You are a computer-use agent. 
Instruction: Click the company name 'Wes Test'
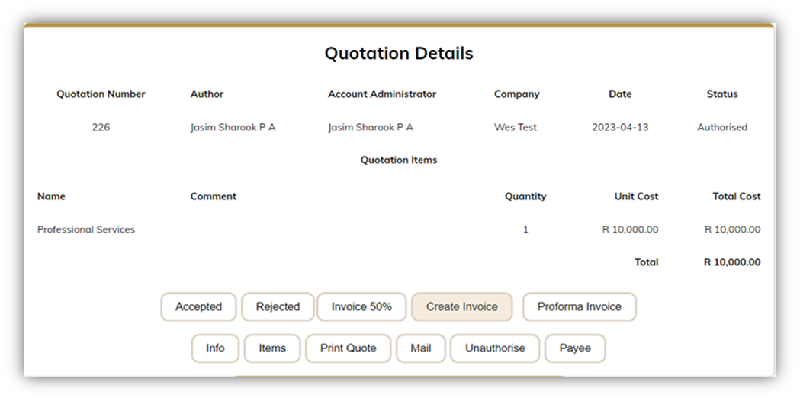(x=515, y=127)
